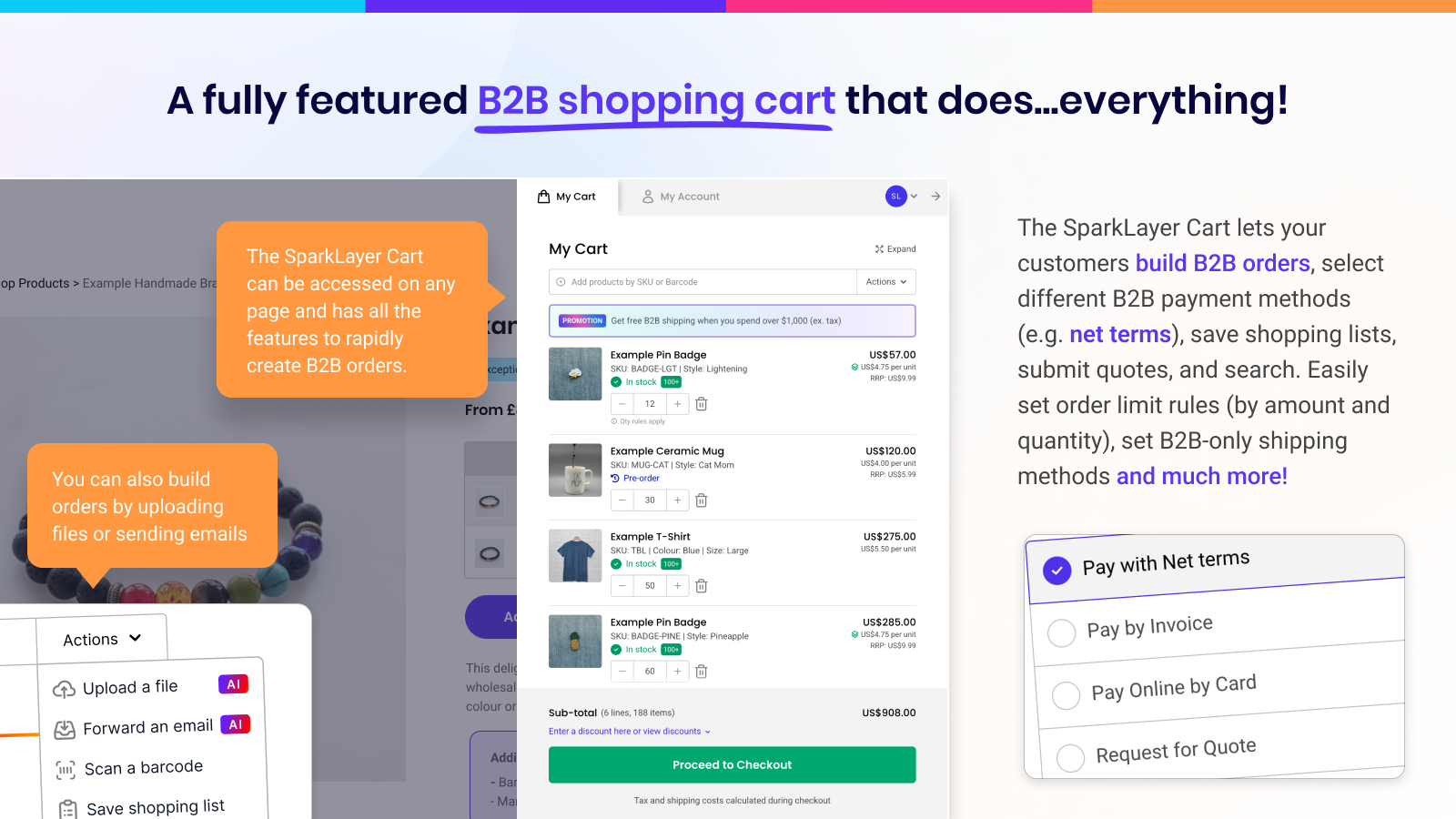Click the build B2B orders link
The height and width of the screenshot is (819, 1456).
pyautogui.click(x=1222, y=263)
